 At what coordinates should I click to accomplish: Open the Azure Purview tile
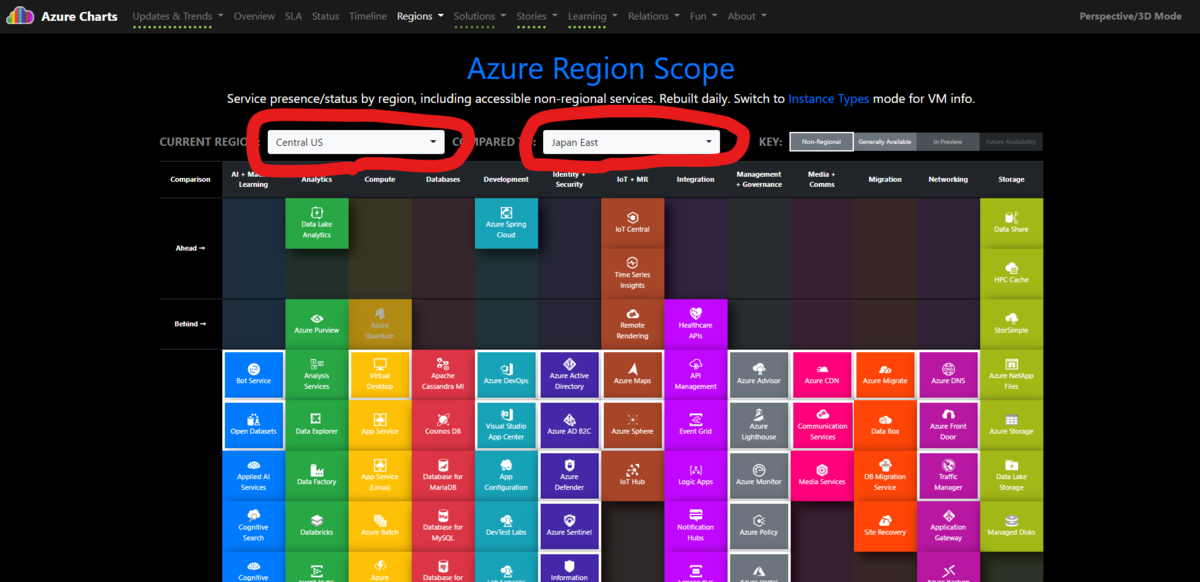tap(317, 324)
